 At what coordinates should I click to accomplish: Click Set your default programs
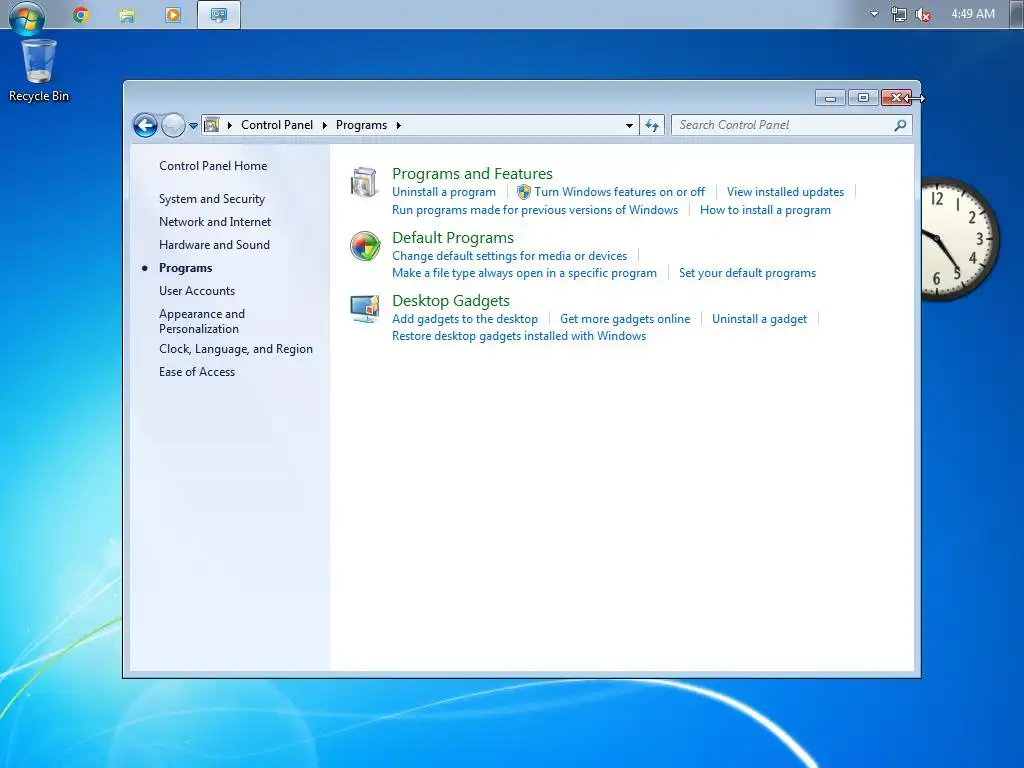point(747,273)
